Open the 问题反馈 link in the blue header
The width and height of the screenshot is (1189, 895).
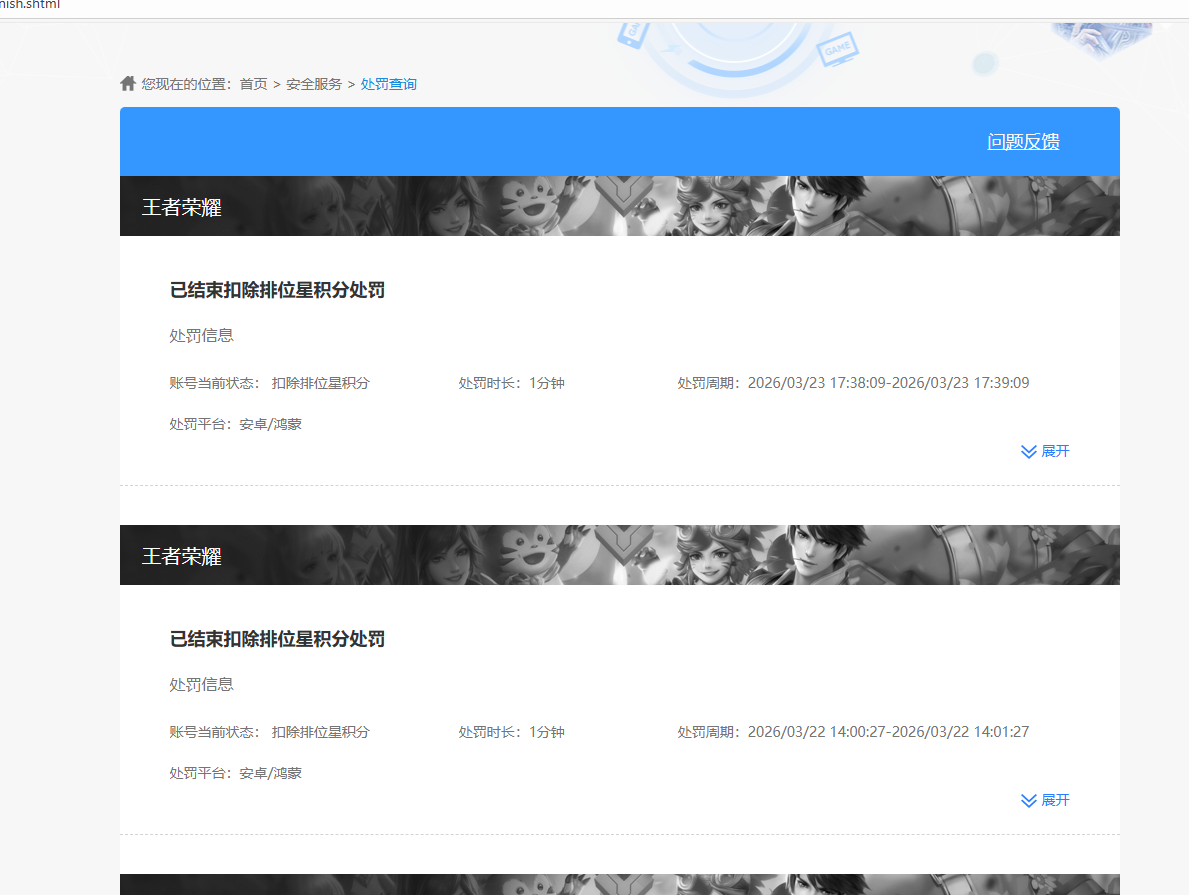1023,142
